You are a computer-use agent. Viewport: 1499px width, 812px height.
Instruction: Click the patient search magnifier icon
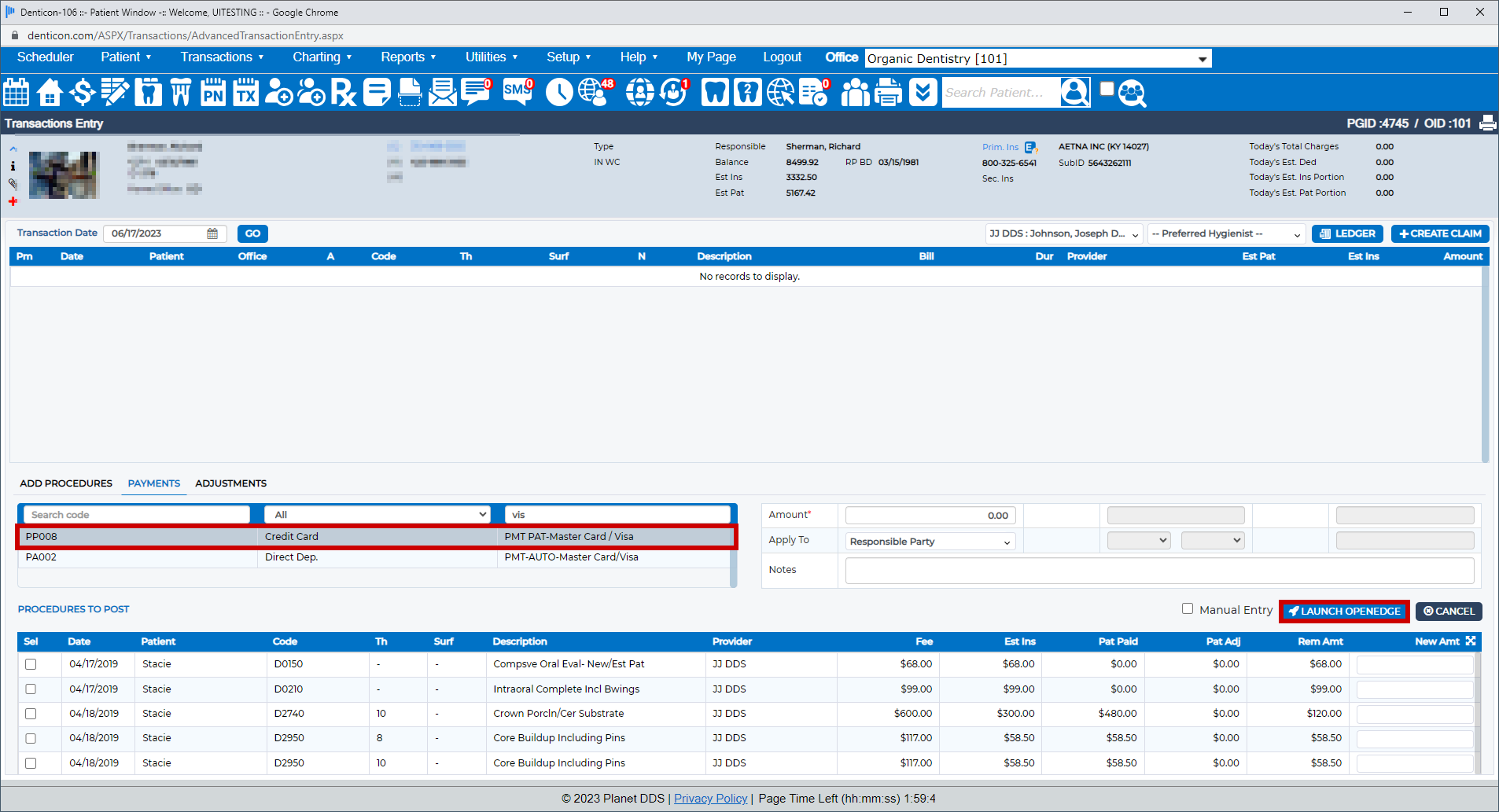click(1074, 92)
